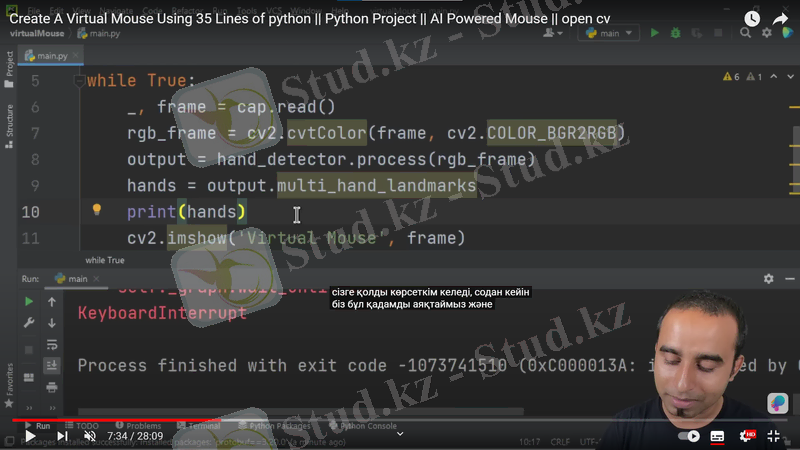Click the up arrow in the Run panel

(52, 302)
